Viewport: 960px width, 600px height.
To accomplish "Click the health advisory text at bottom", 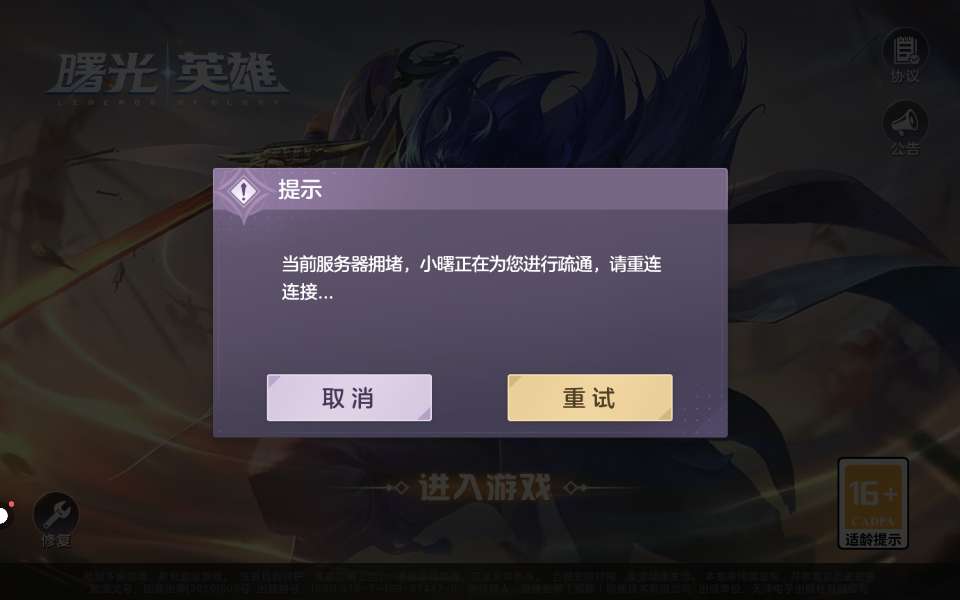I will point(481,582).
